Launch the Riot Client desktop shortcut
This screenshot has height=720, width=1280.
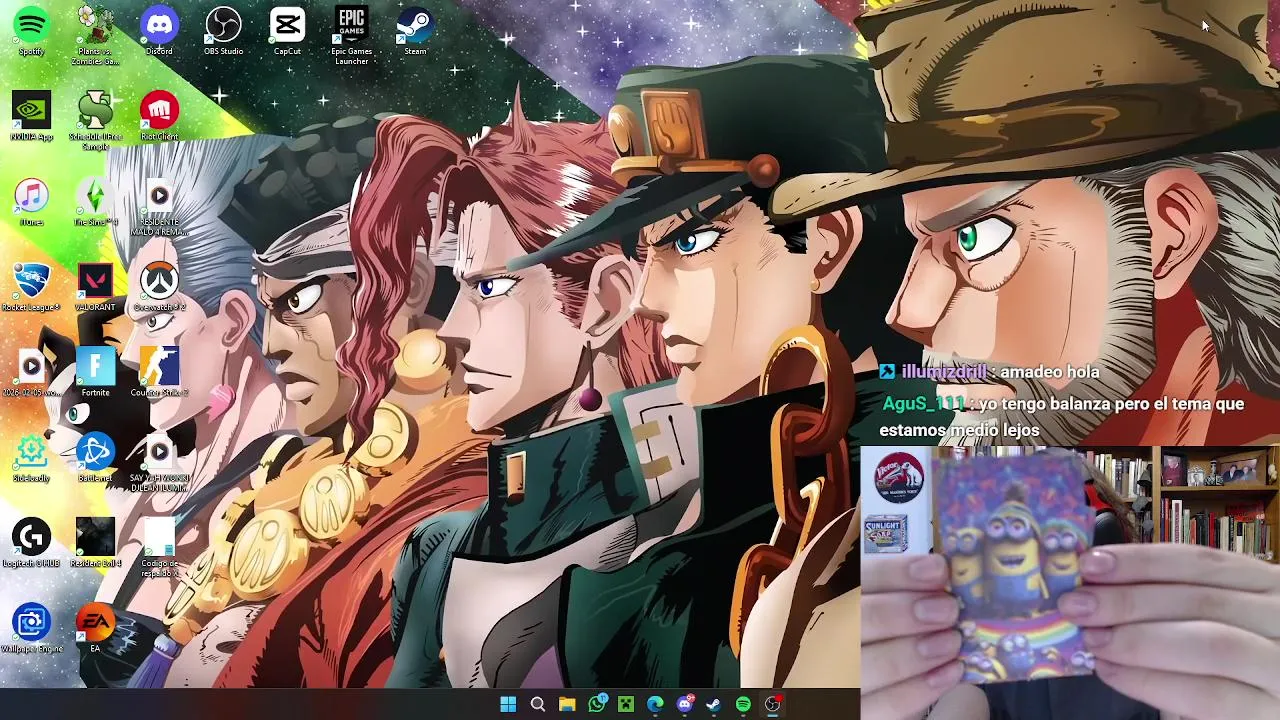pyautogui.click(x=159, y=117)
